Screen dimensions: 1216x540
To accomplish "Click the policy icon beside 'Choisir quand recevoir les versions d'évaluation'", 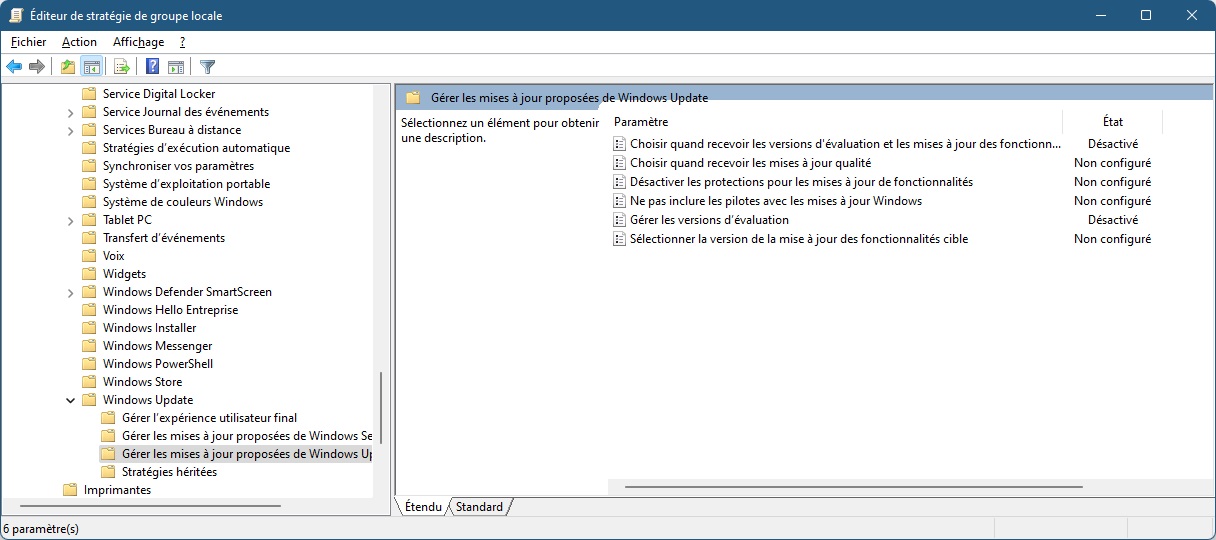I will pos(619,144).
